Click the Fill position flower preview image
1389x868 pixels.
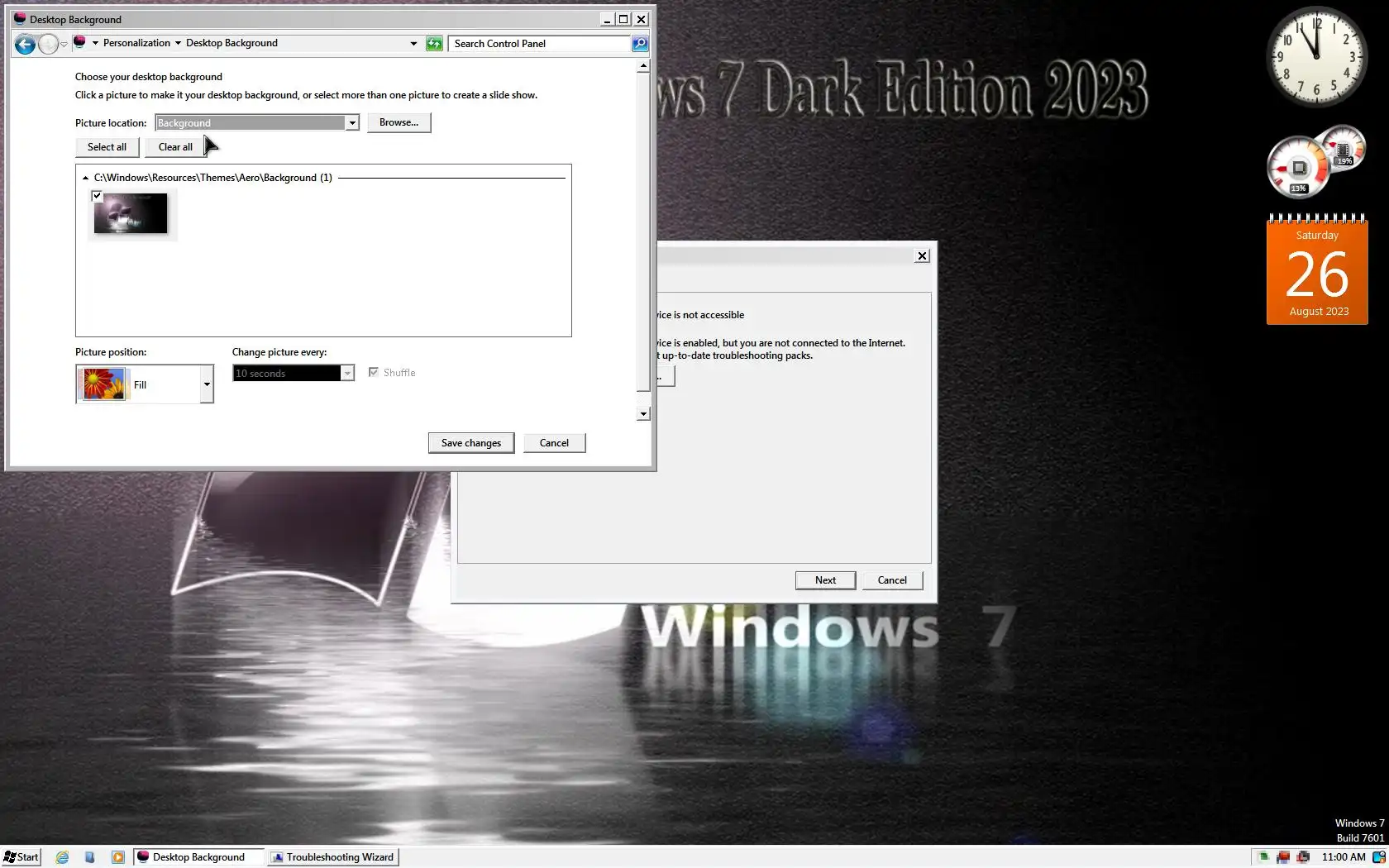point(103,384)
